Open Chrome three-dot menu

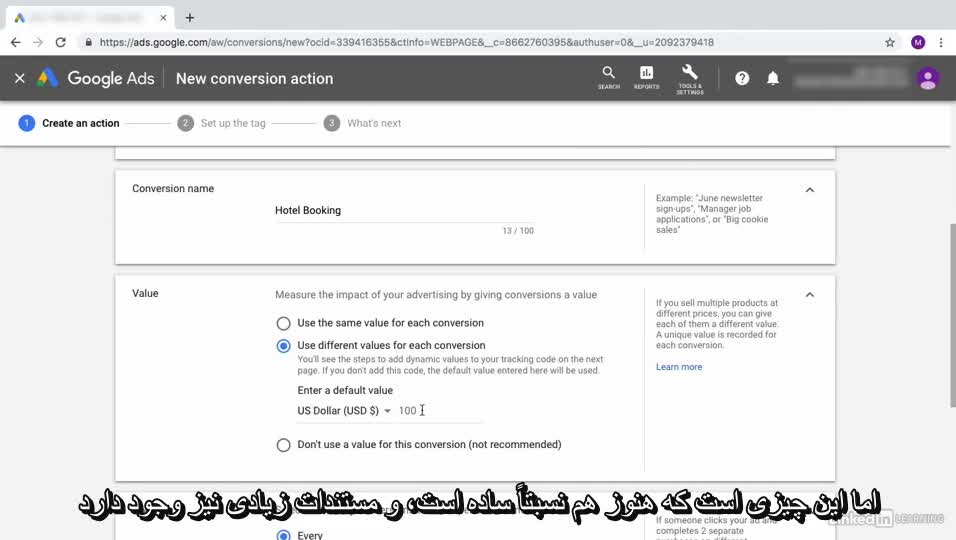tap(941, 43)
